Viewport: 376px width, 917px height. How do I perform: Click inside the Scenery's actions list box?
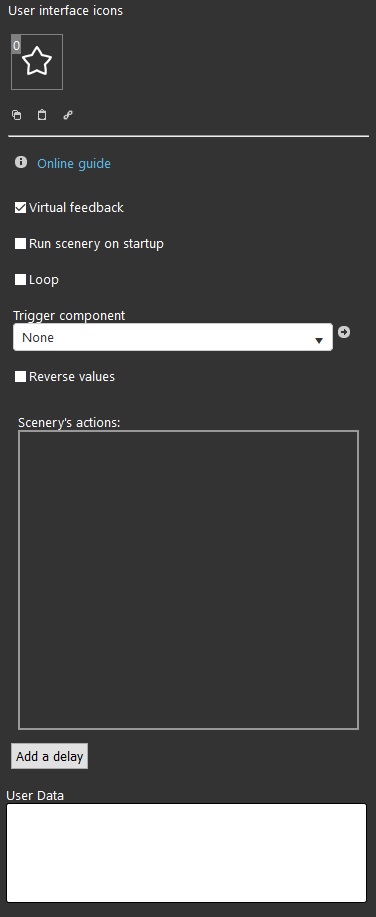[x=188, y=580]
